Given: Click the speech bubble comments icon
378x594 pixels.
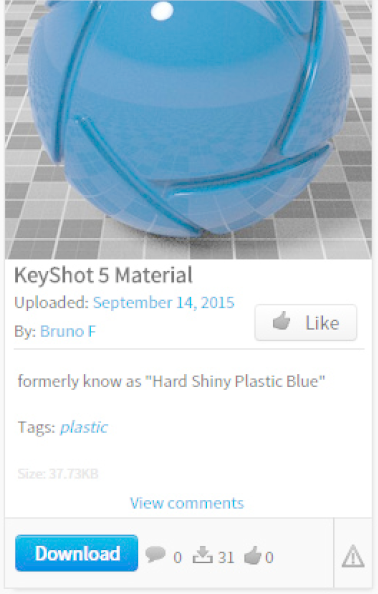Looking at the screenshot, I should pos(155,554).
